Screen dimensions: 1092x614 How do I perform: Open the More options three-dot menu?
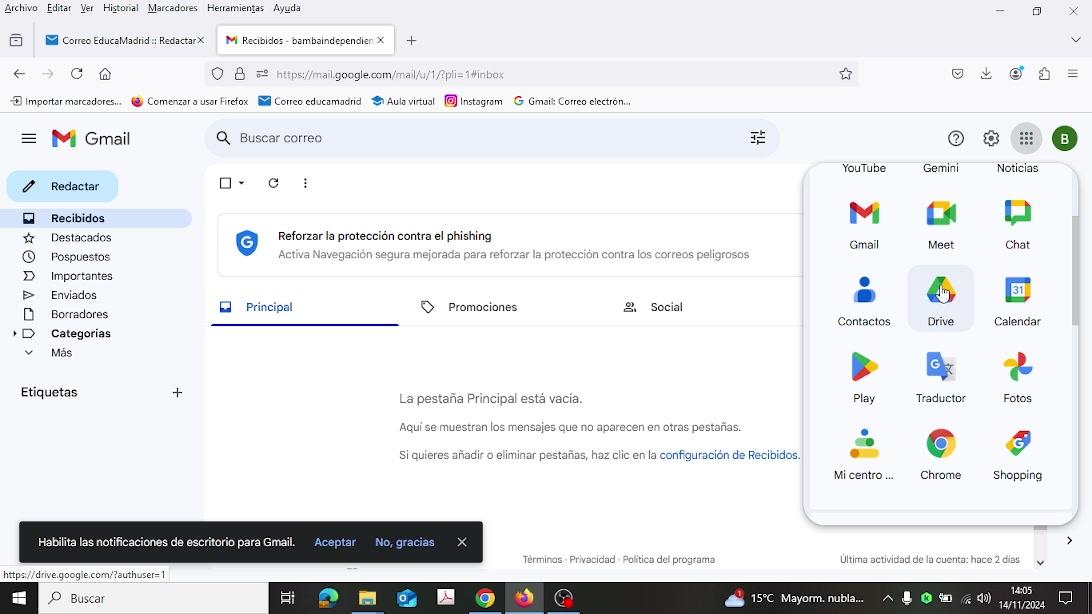tap(305, 183)
